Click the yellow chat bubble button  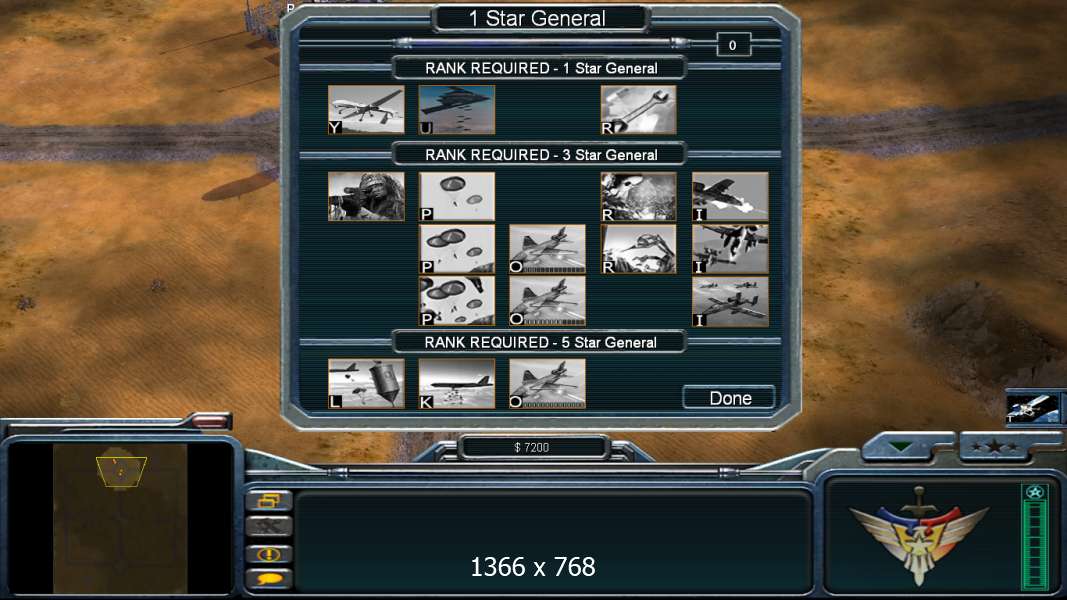[269, 579]
